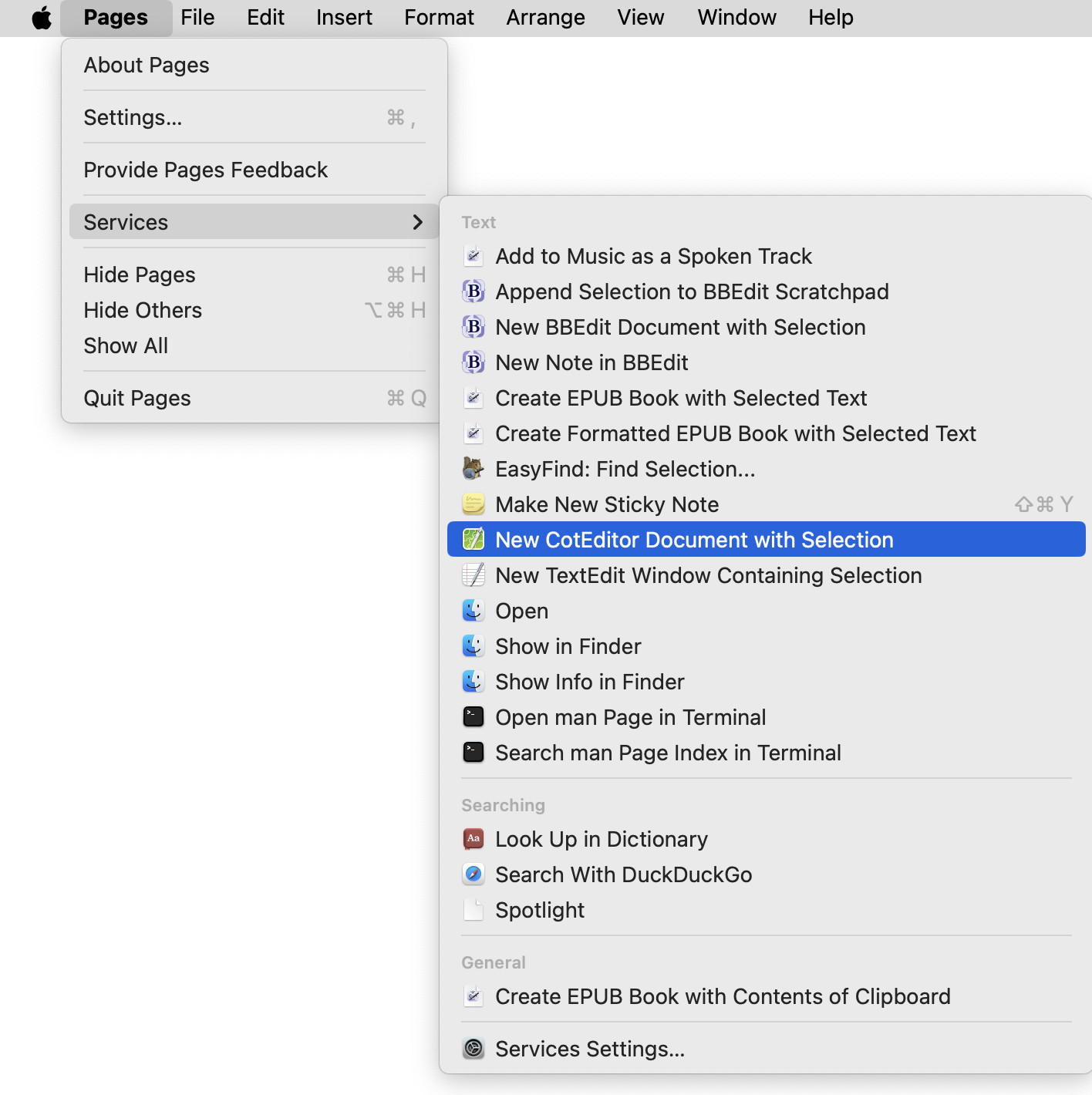
Task: Click icon beside Create EPUB Book with Selected Text
Action: click(474, 398)
